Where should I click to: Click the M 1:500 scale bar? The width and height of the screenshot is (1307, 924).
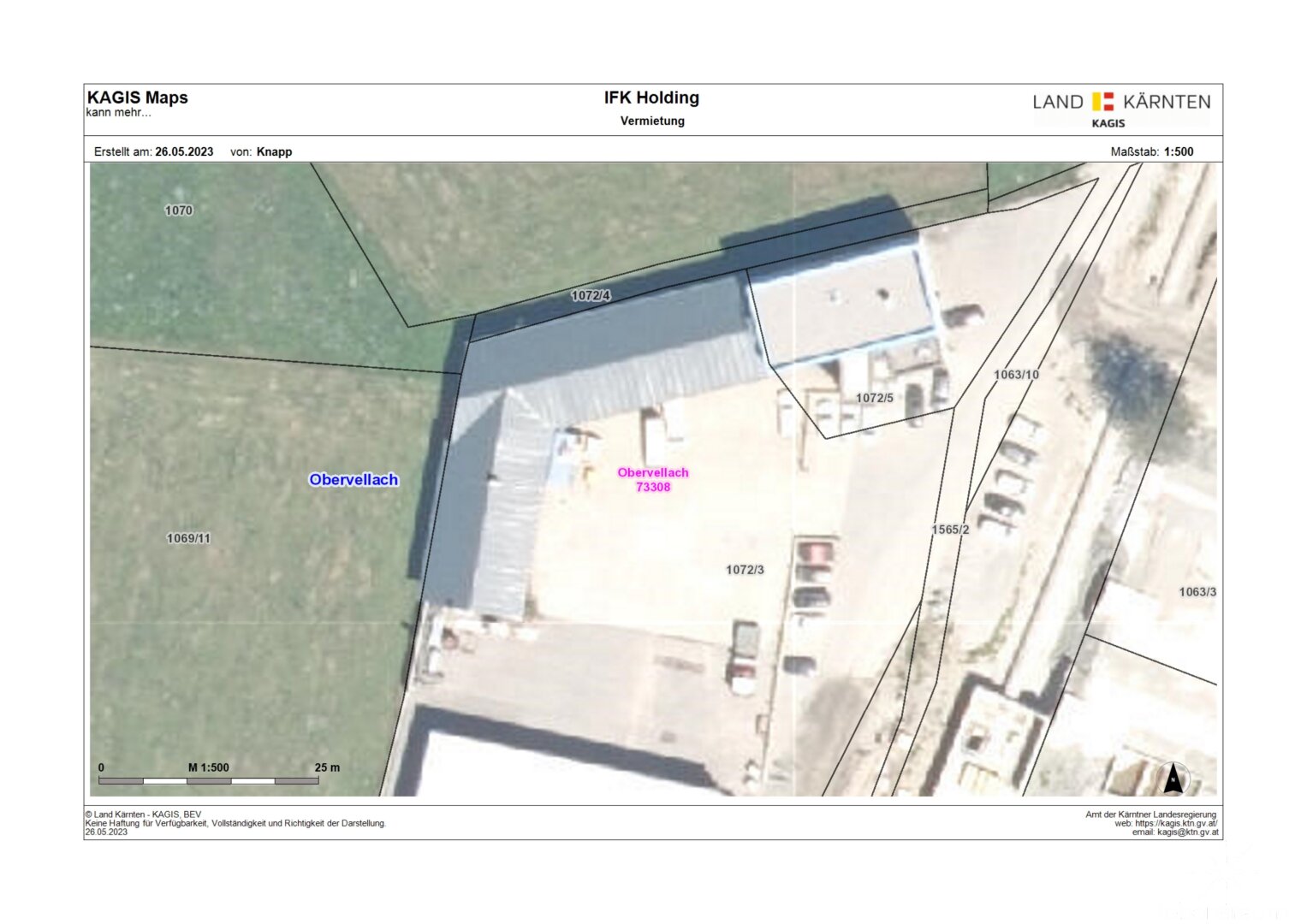[209, 779]
